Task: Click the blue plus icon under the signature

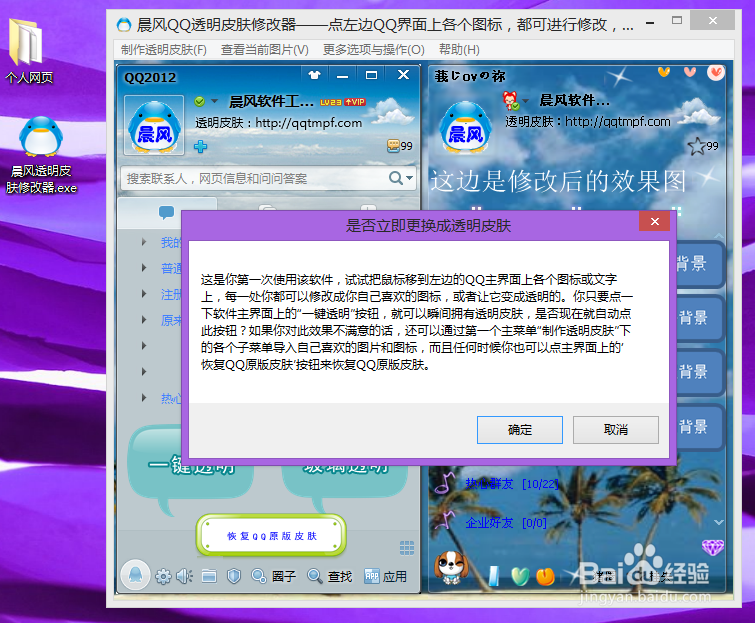Action: click(x=200, y=146)
